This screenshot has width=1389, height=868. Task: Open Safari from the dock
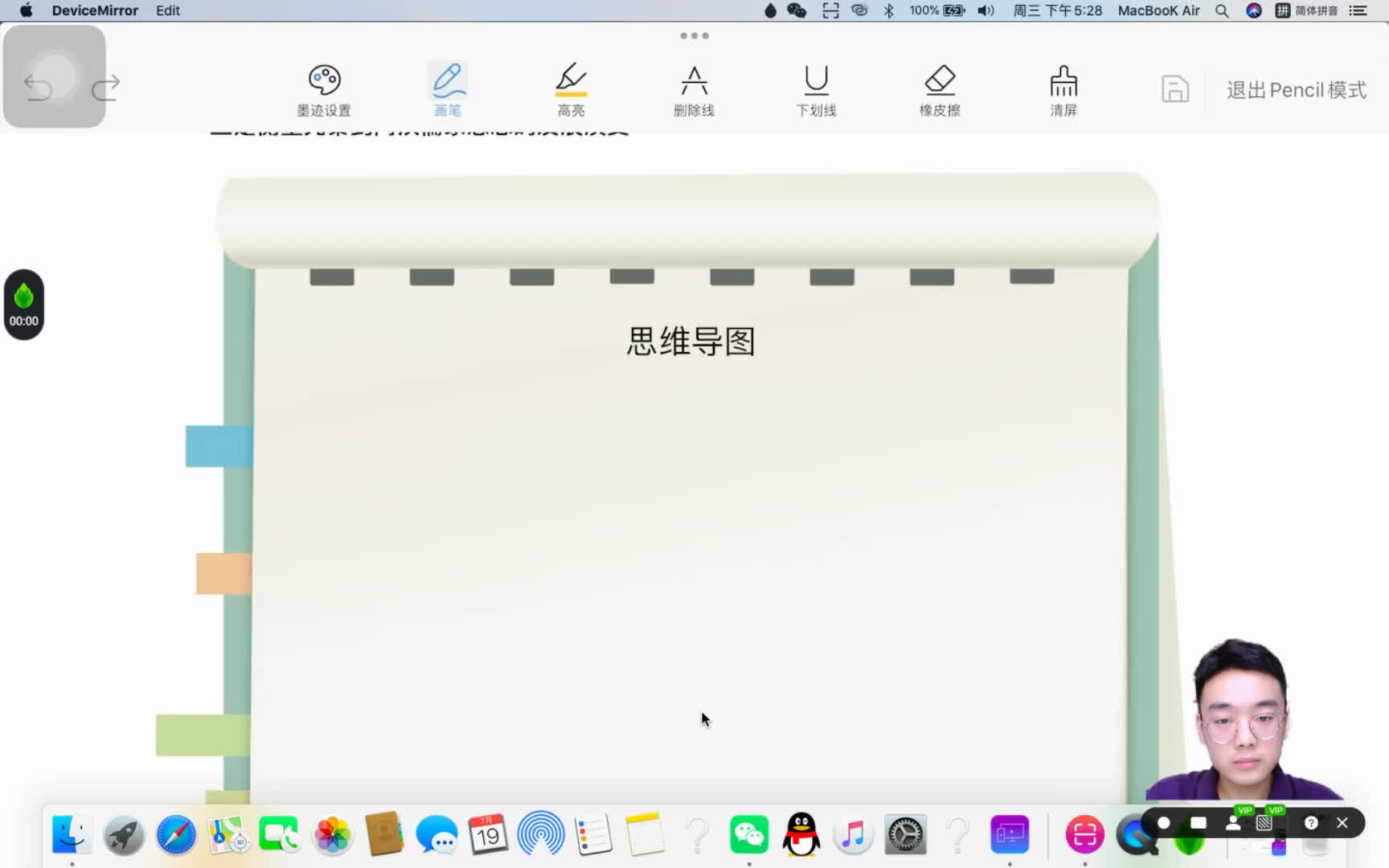click(176, 834)
